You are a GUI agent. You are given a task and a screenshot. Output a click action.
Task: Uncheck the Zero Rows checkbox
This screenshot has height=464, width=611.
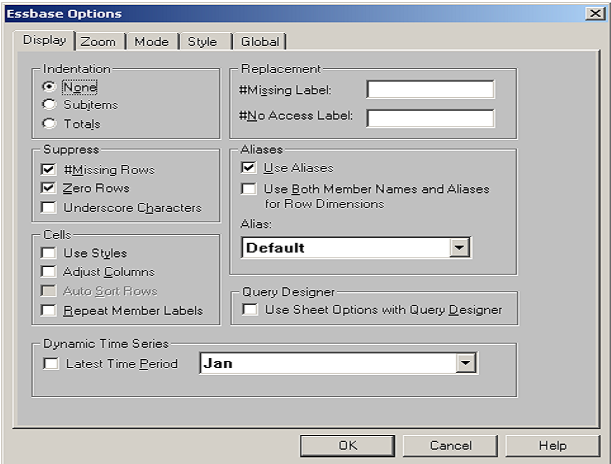pyautogui.click(x=48, y=188)
